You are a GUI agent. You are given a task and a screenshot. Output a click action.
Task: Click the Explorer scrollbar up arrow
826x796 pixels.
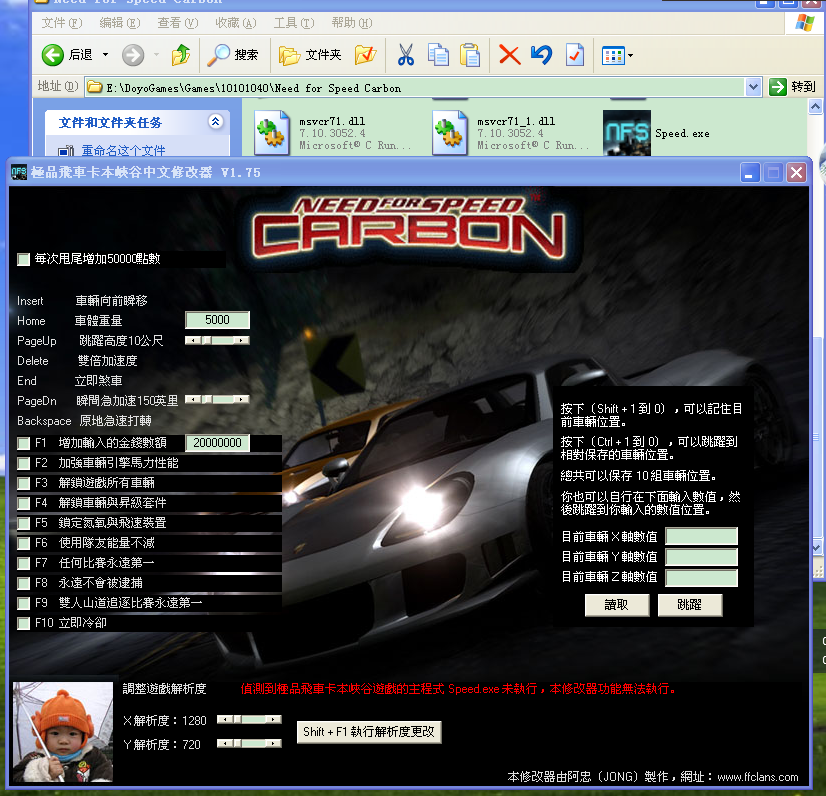(815, 107)
